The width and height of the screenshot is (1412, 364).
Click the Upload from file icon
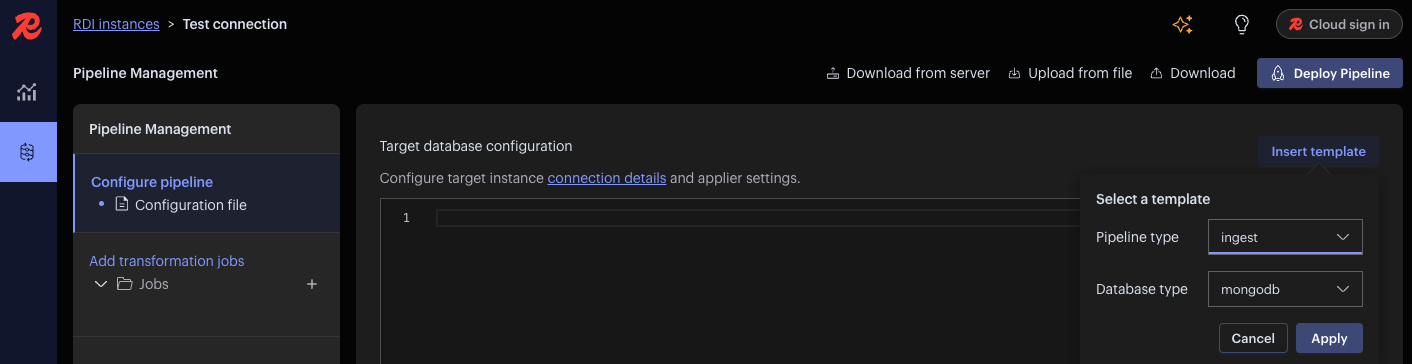(x=1014, y=73)
